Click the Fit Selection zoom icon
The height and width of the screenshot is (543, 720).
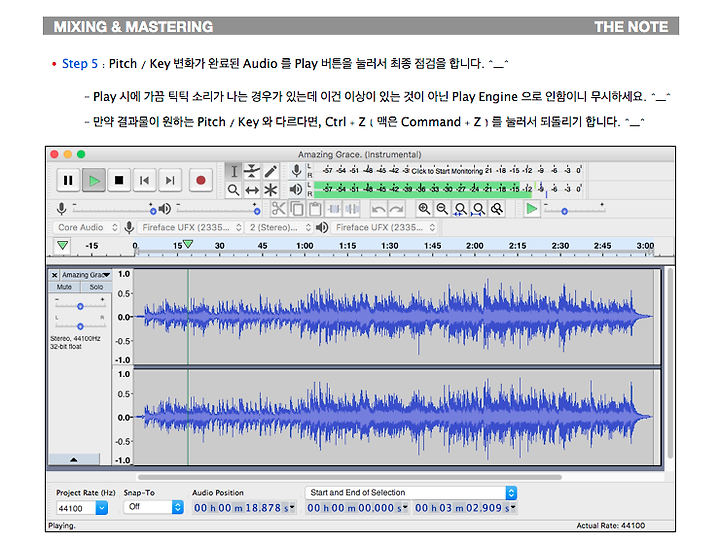[x=460, y=209]
